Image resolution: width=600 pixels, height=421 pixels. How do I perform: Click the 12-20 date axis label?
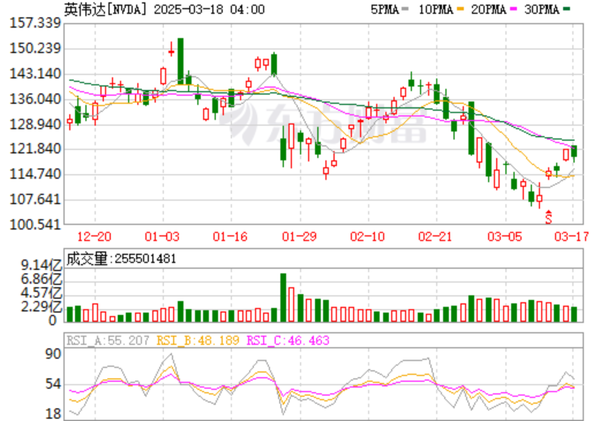[x=95, y=237]
